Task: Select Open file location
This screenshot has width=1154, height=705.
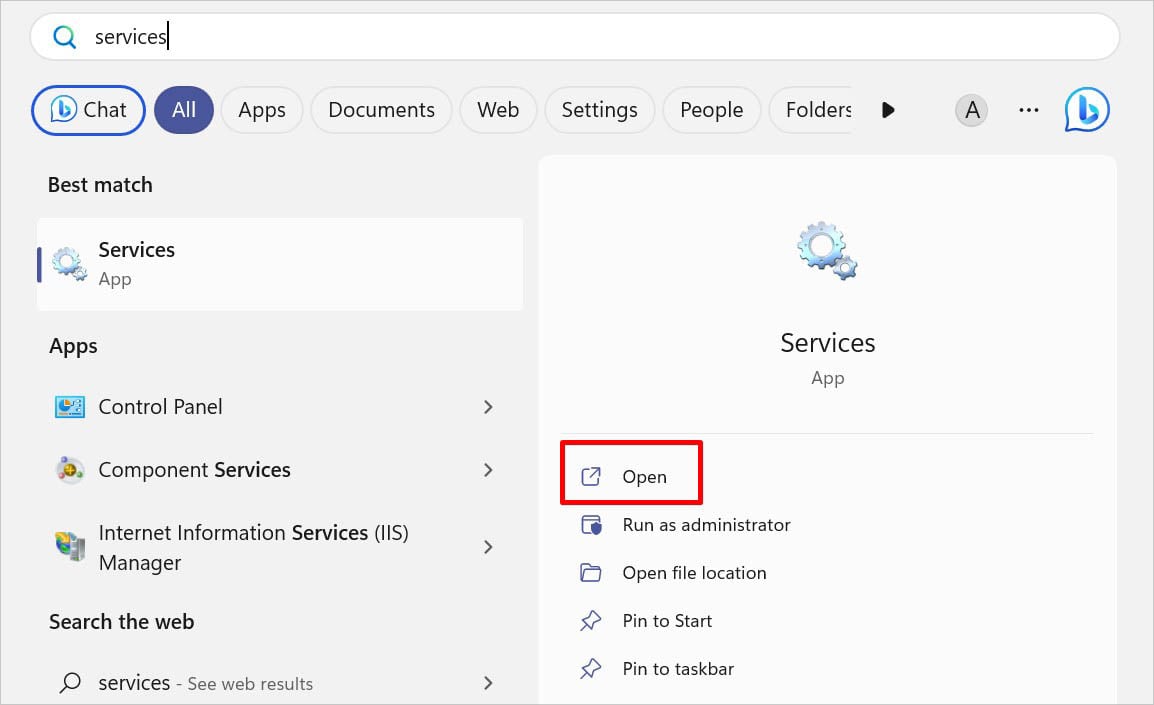Action: [x=694, y=573]
